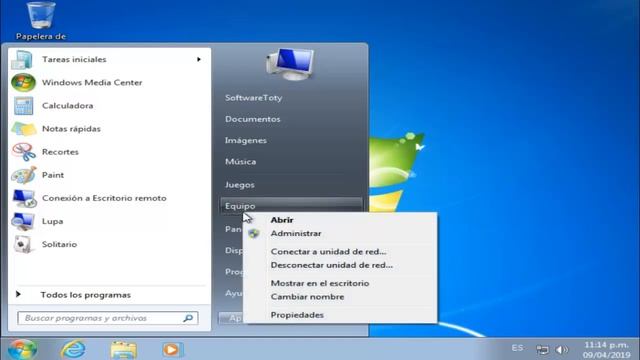The width and height of the screenshot is (640, 360).
Task: Click Solitario program label
Action: tap(59, 244)
